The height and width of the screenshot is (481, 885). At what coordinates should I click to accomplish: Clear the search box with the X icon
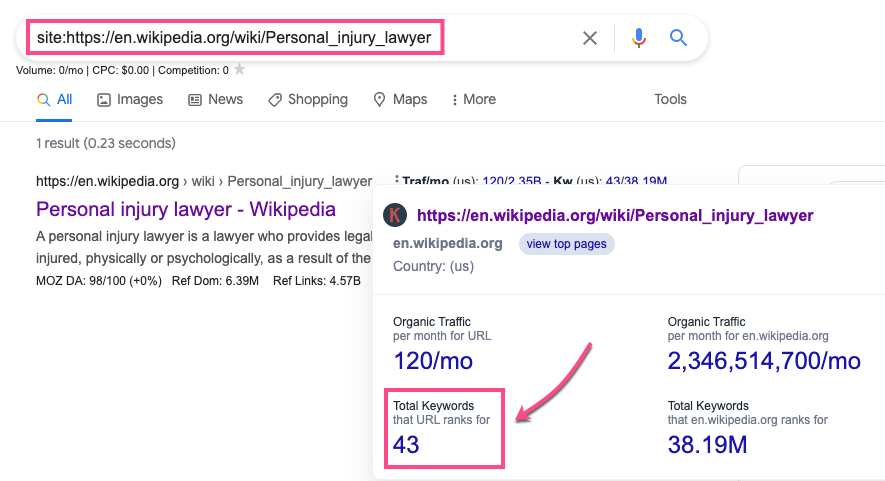(590, 38)
